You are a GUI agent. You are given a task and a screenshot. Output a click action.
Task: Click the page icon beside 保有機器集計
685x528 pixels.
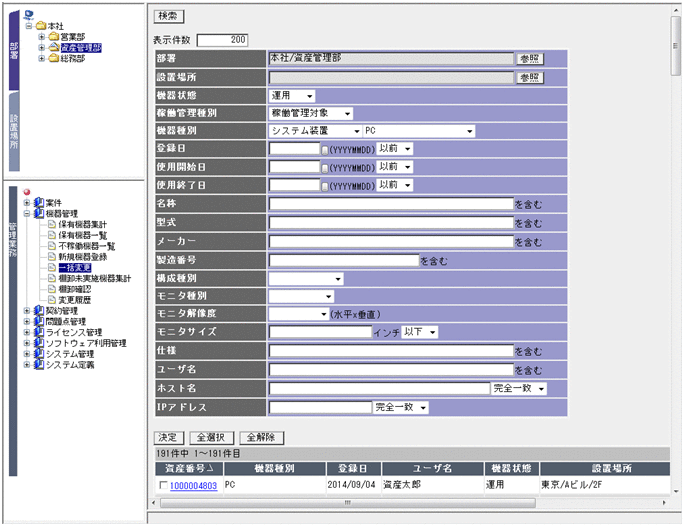pos(52,224)
